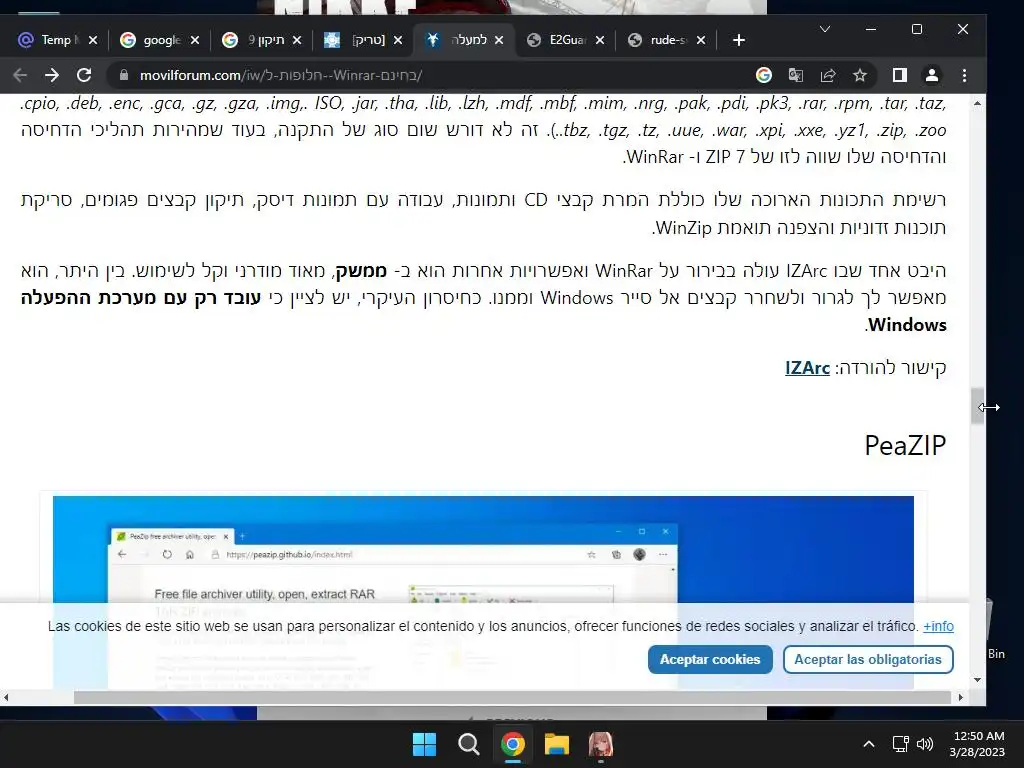Close the E2Guardian tab
This screenshot has width=1024, height=768.
click(x=600, y=40)
